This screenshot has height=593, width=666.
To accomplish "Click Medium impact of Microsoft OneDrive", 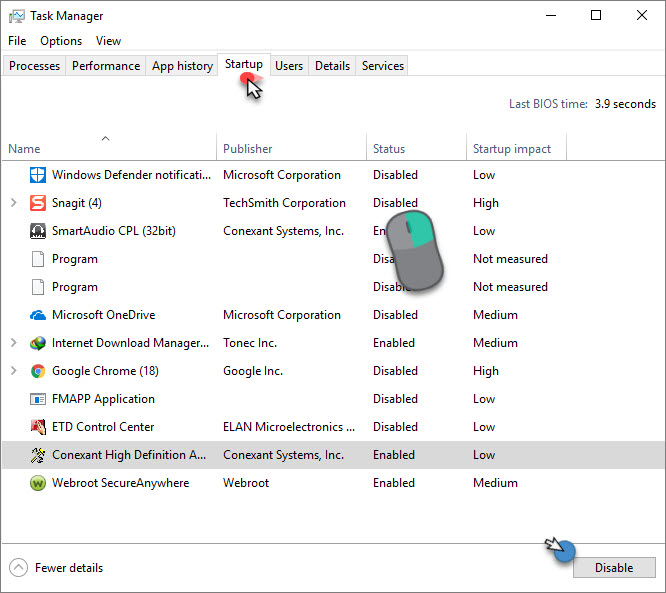I will click(495, 315).
